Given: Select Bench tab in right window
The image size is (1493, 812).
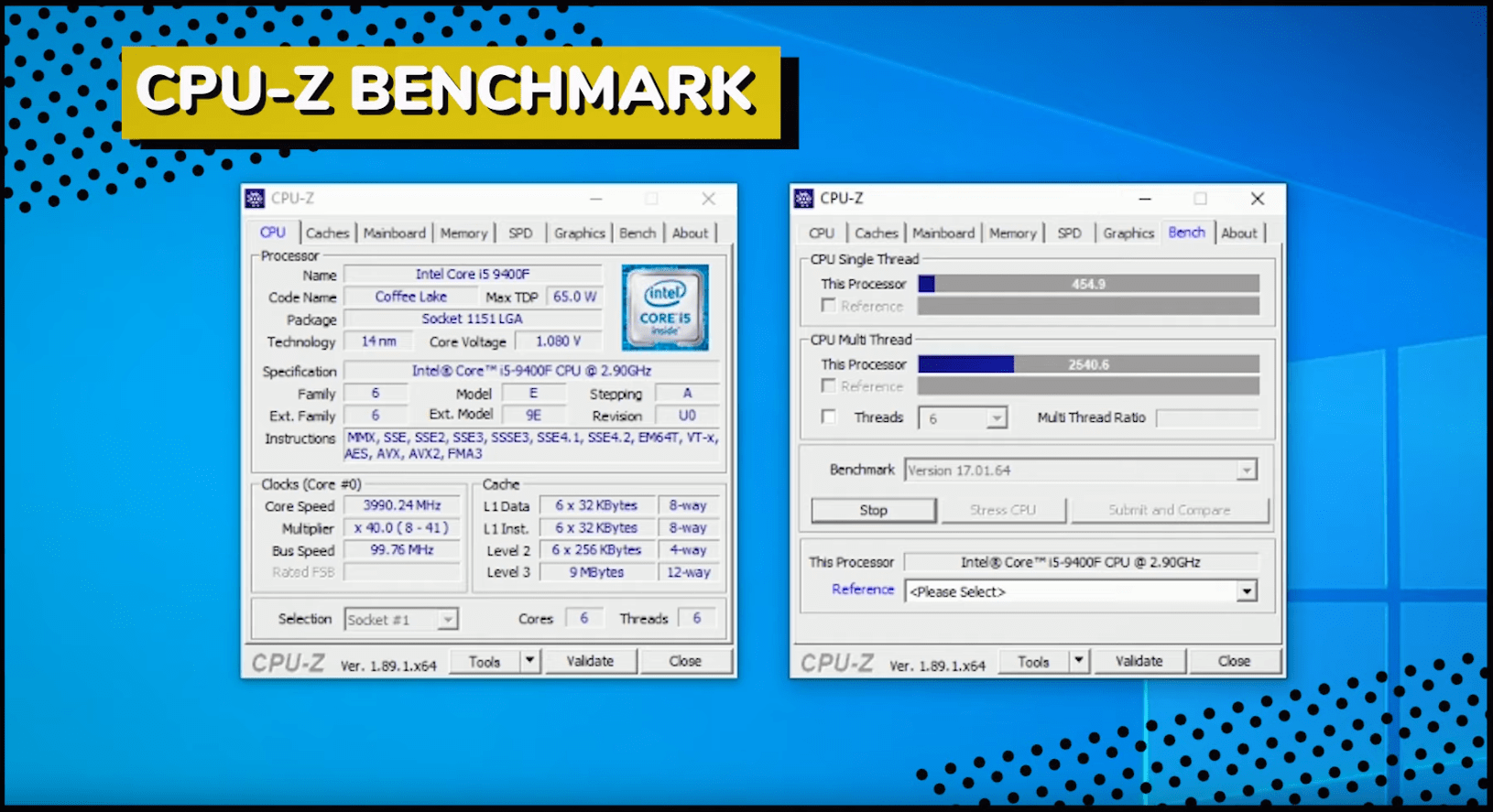Looking at the screenshot, I should tap(1187, 233).
